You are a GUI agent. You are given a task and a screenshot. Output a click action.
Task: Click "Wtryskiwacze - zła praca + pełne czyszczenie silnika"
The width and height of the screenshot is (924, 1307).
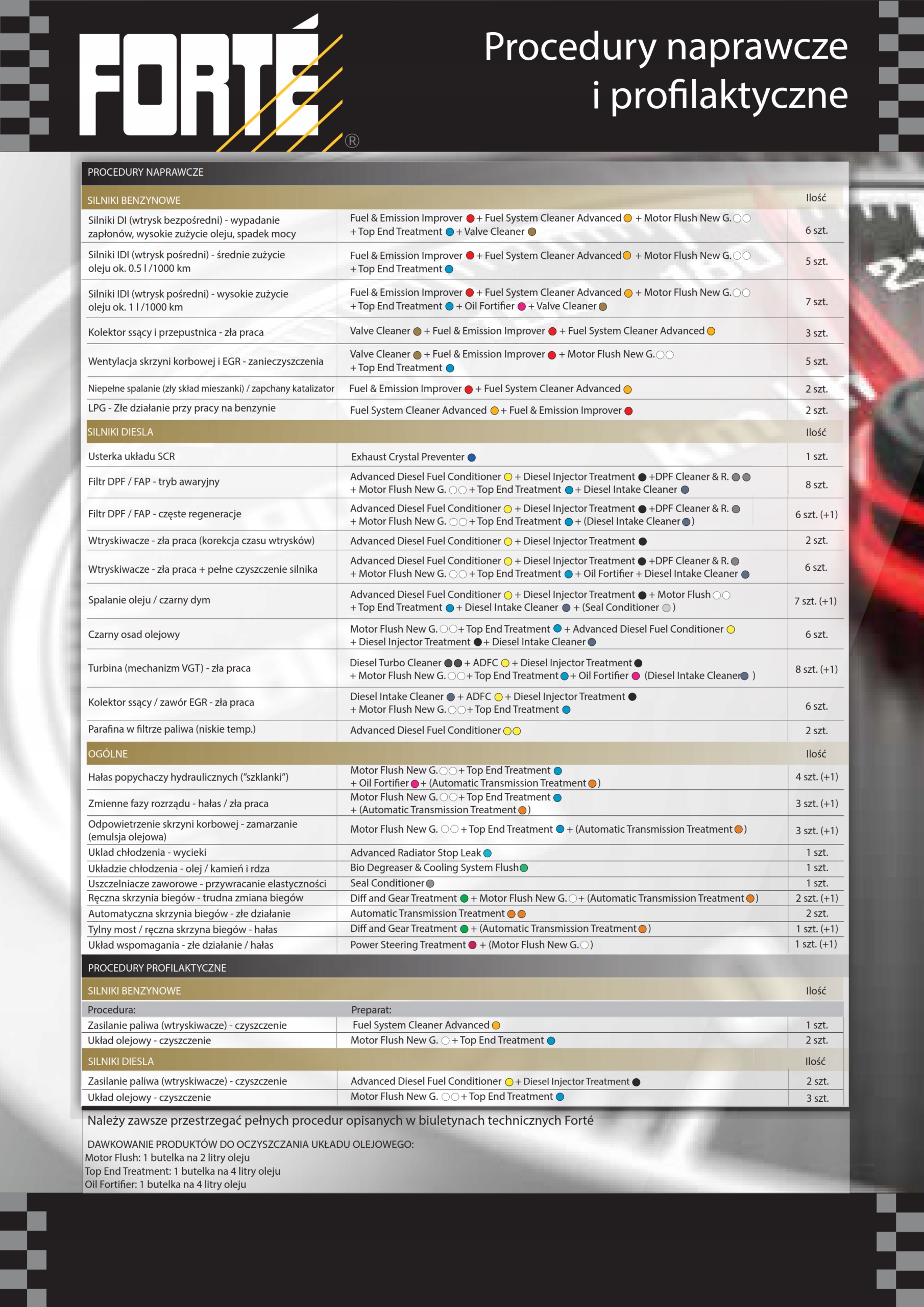click(x=203, y=569)
